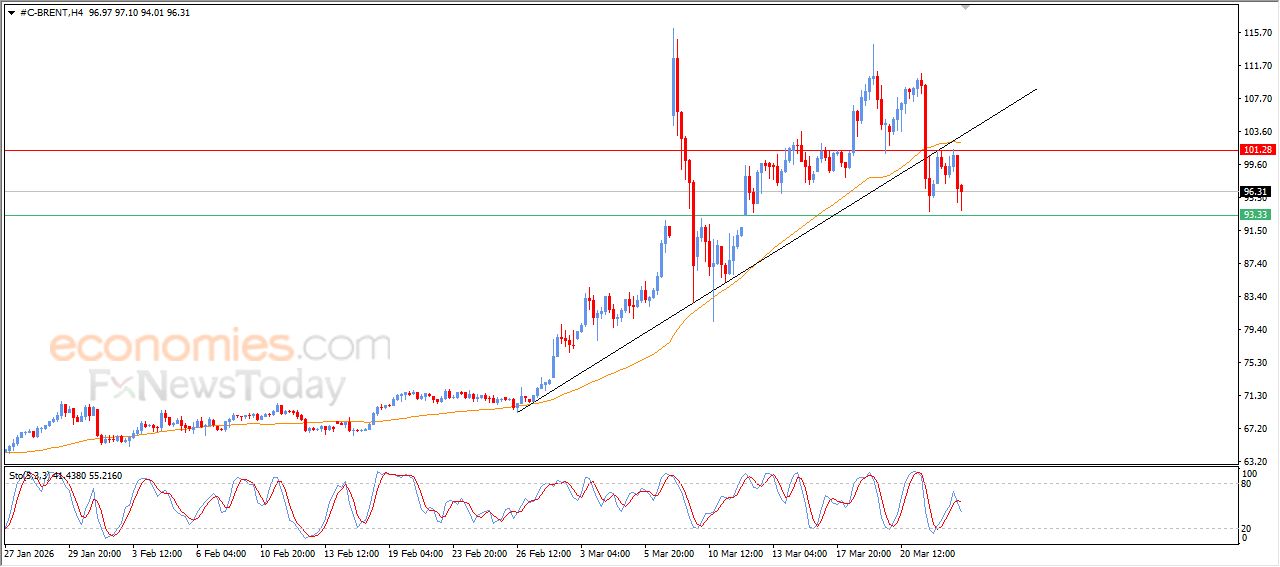Select the upper right end of the black trendline
The width and height of the screenshot is (1280, 567).
1036,90
